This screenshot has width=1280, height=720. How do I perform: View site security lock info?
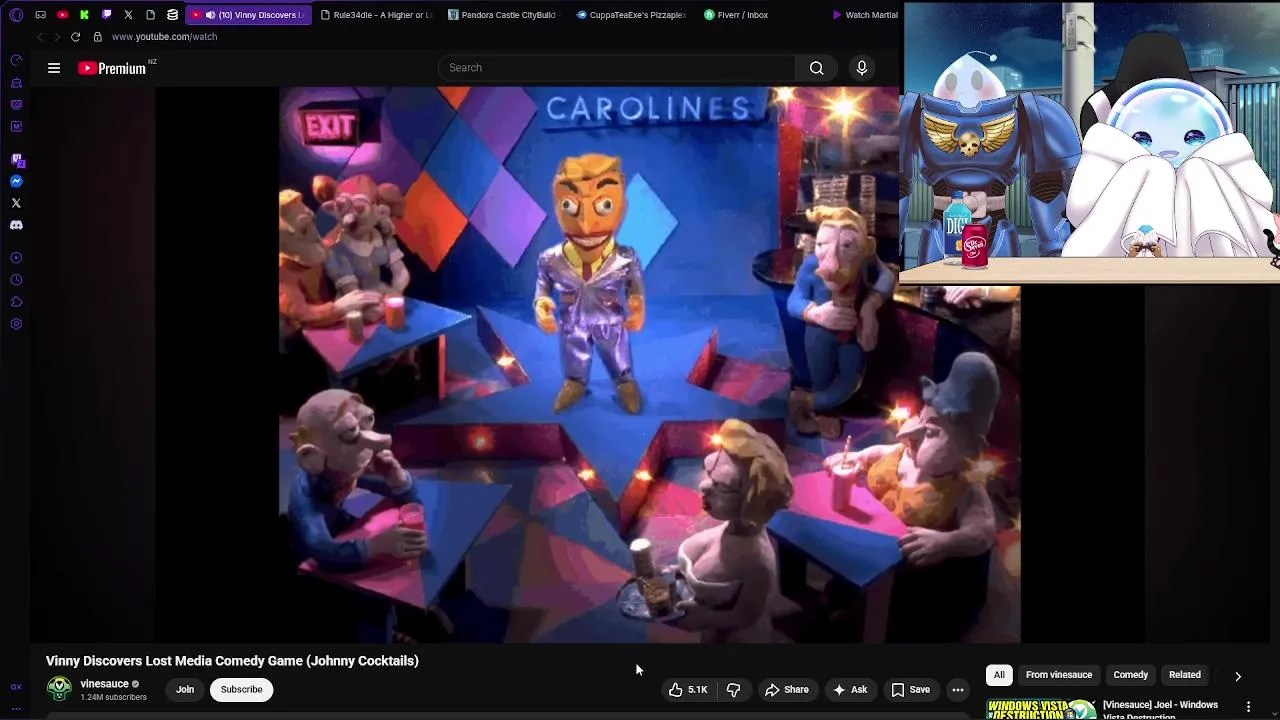[x=97, y=37]
